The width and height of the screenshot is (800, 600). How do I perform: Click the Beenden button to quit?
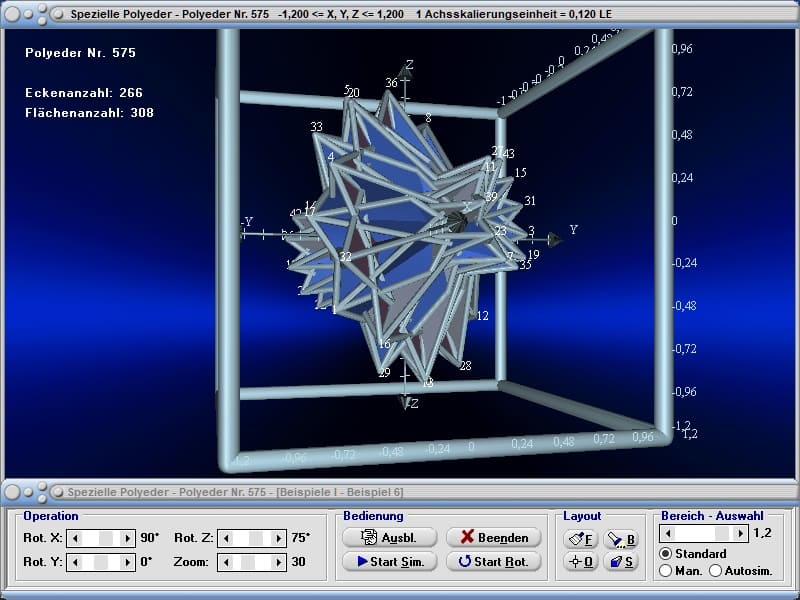(494, 538)
